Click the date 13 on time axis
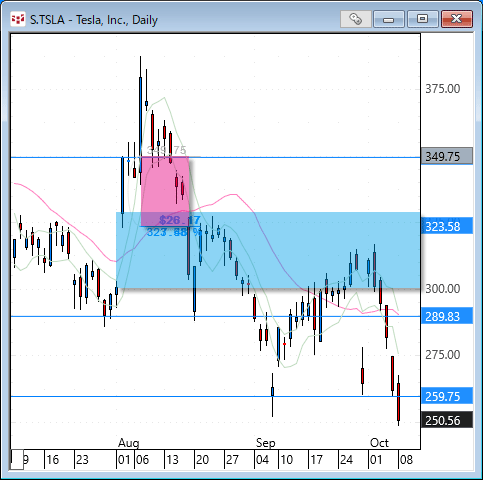Screen dimensions: 483x480 point(172,460)
